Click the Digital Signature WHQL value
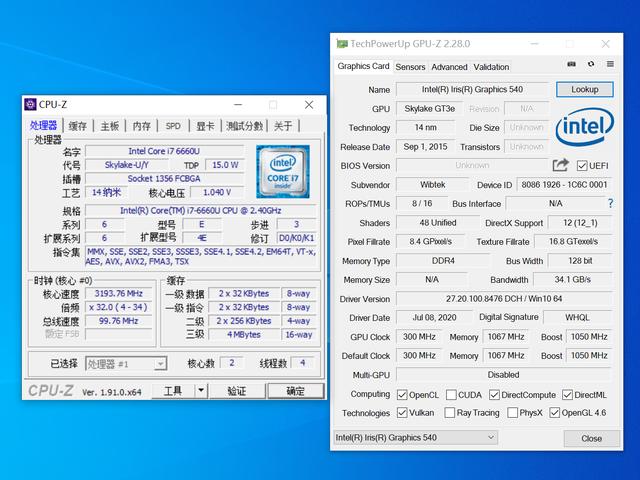640x480 pixels. 577,318
